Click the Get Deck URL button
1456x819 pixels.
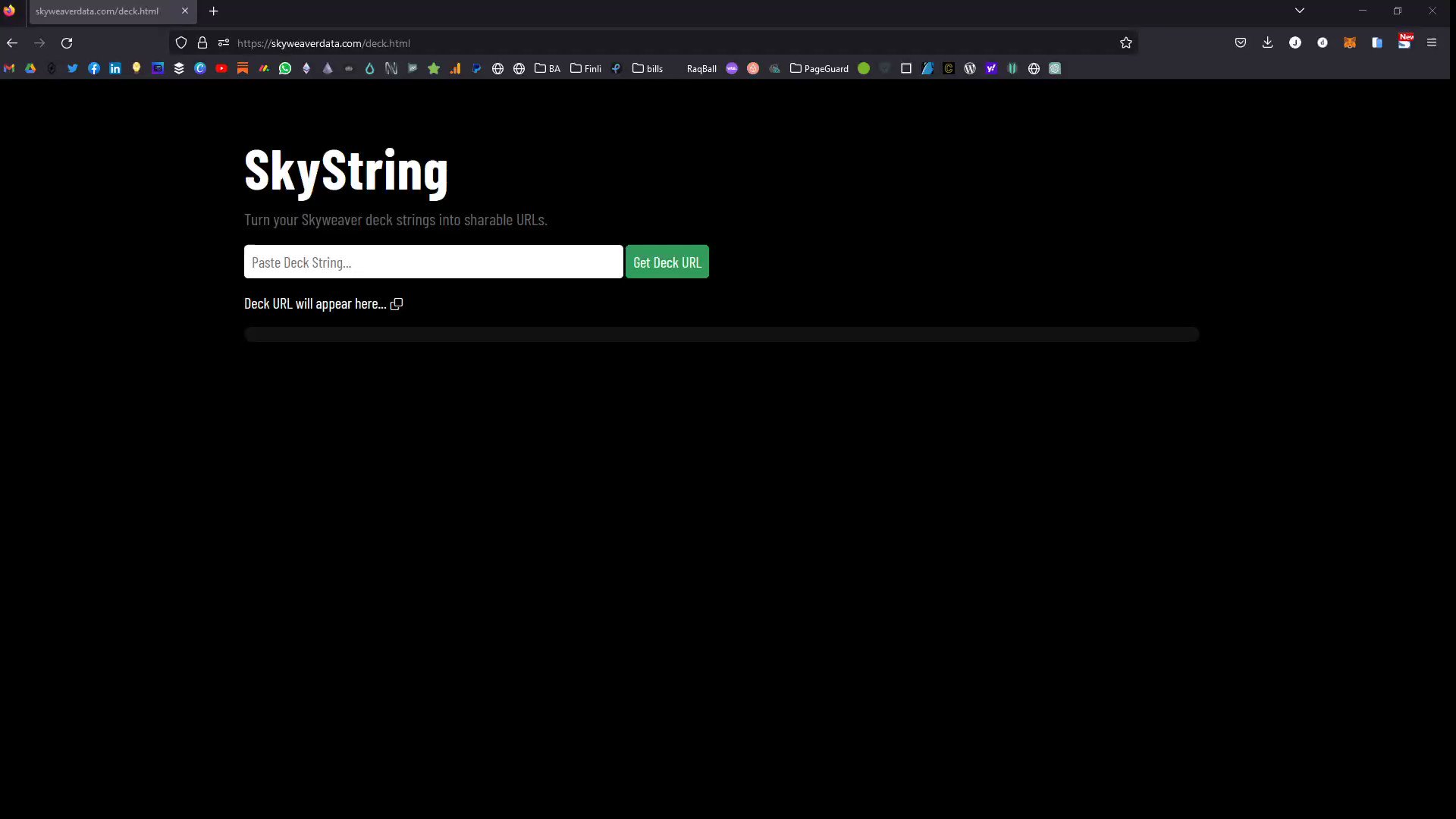(x=667, y=262)
